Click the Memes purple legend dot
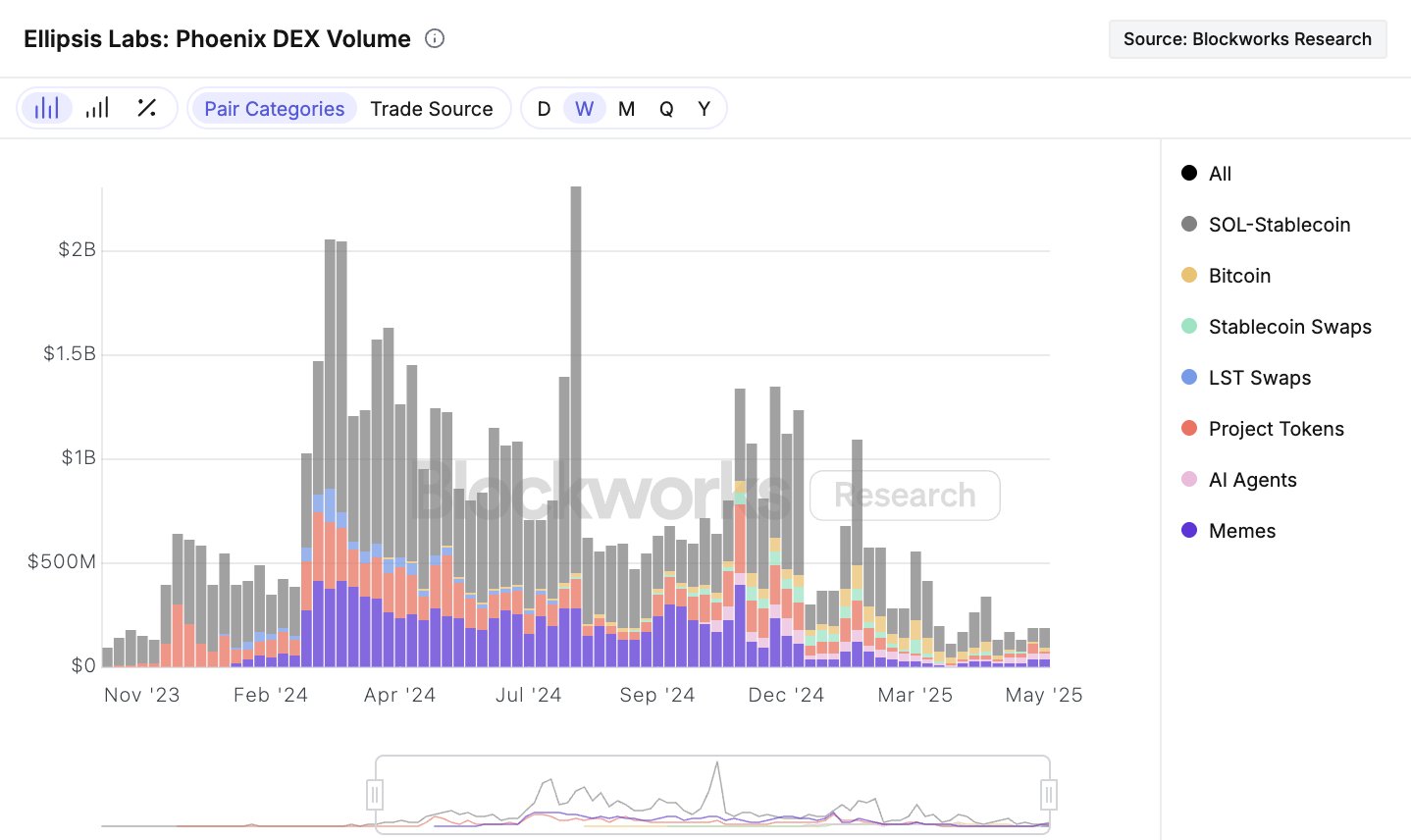 [1189, 531]
